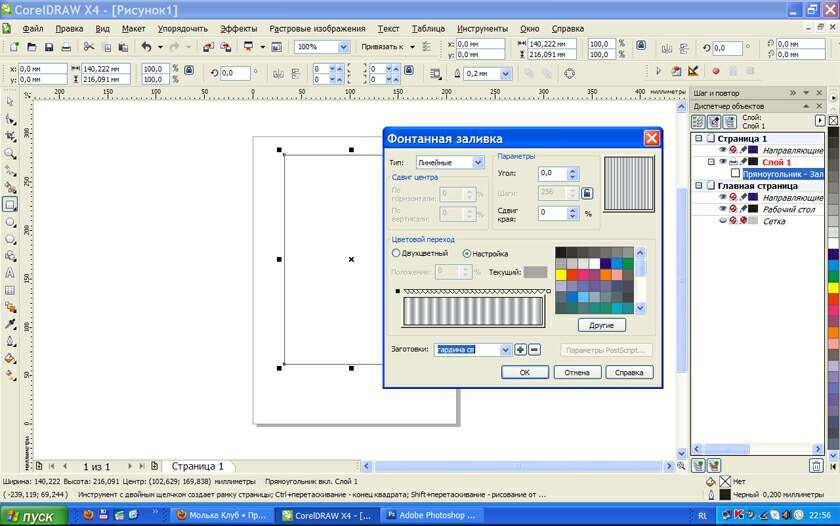Open the Тип fill type dropdown

coord(478,162)
